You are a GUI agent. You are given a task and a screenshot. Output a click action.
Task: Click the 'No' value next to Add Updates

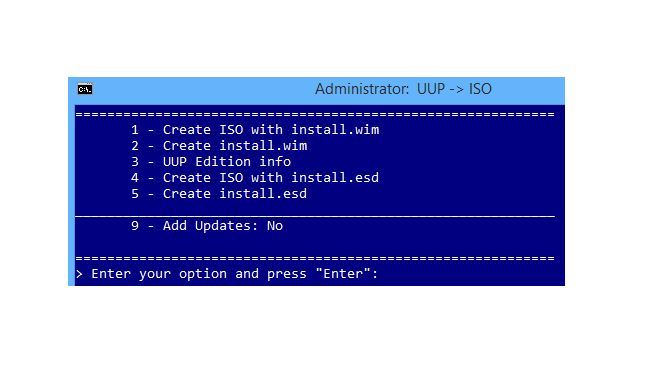pyautogui.click(x=275, y=226)
